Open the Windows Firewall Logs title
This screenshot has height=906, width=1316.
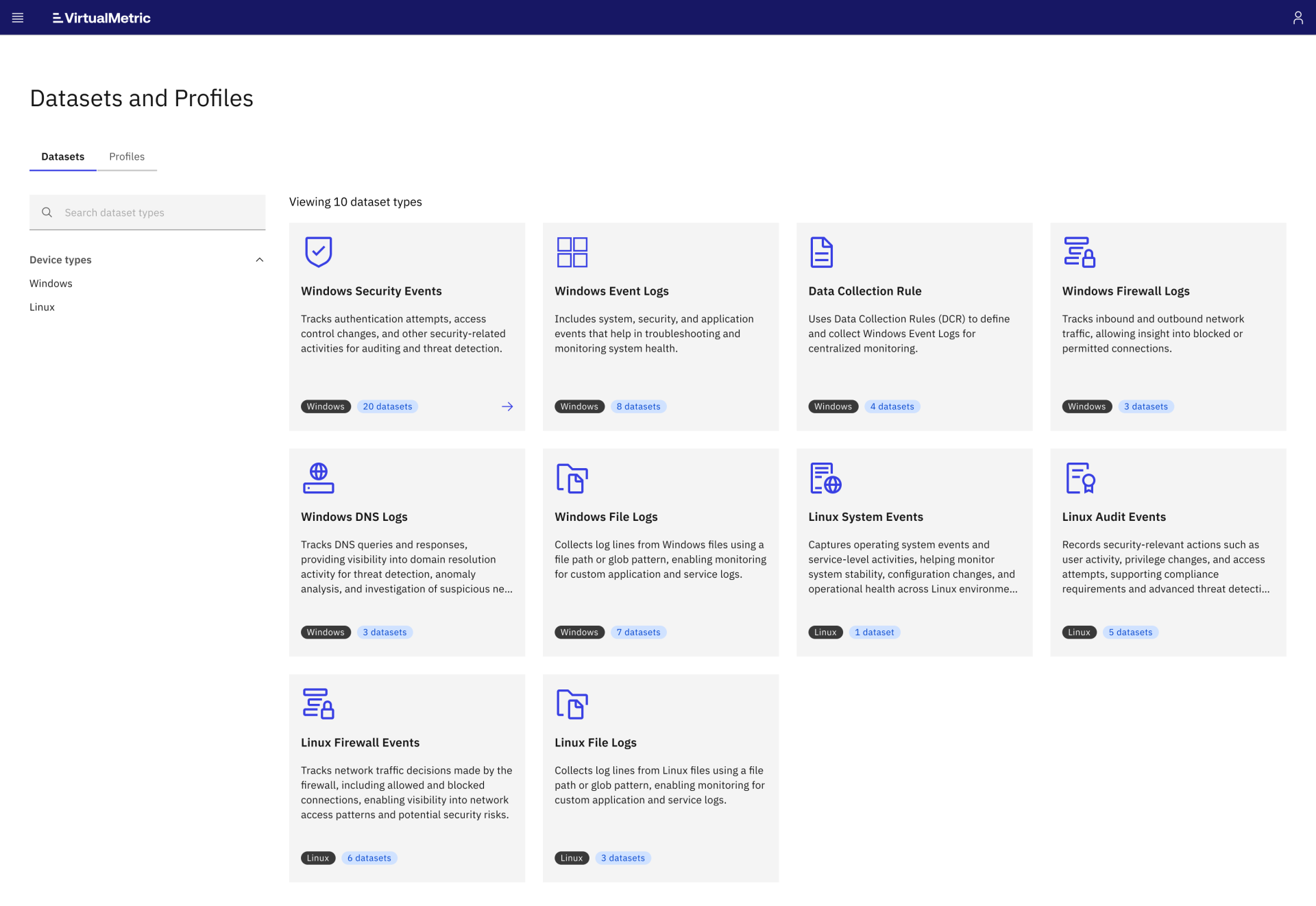click(1125, 291)
